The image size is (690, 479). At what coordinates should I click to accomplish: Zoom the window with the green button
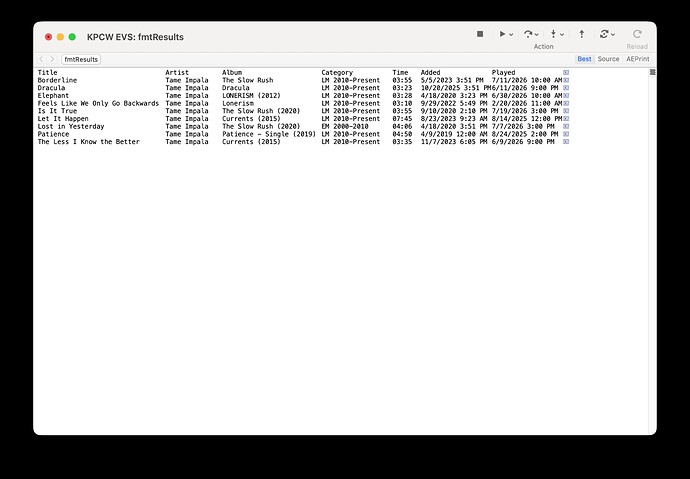[72, 37]
